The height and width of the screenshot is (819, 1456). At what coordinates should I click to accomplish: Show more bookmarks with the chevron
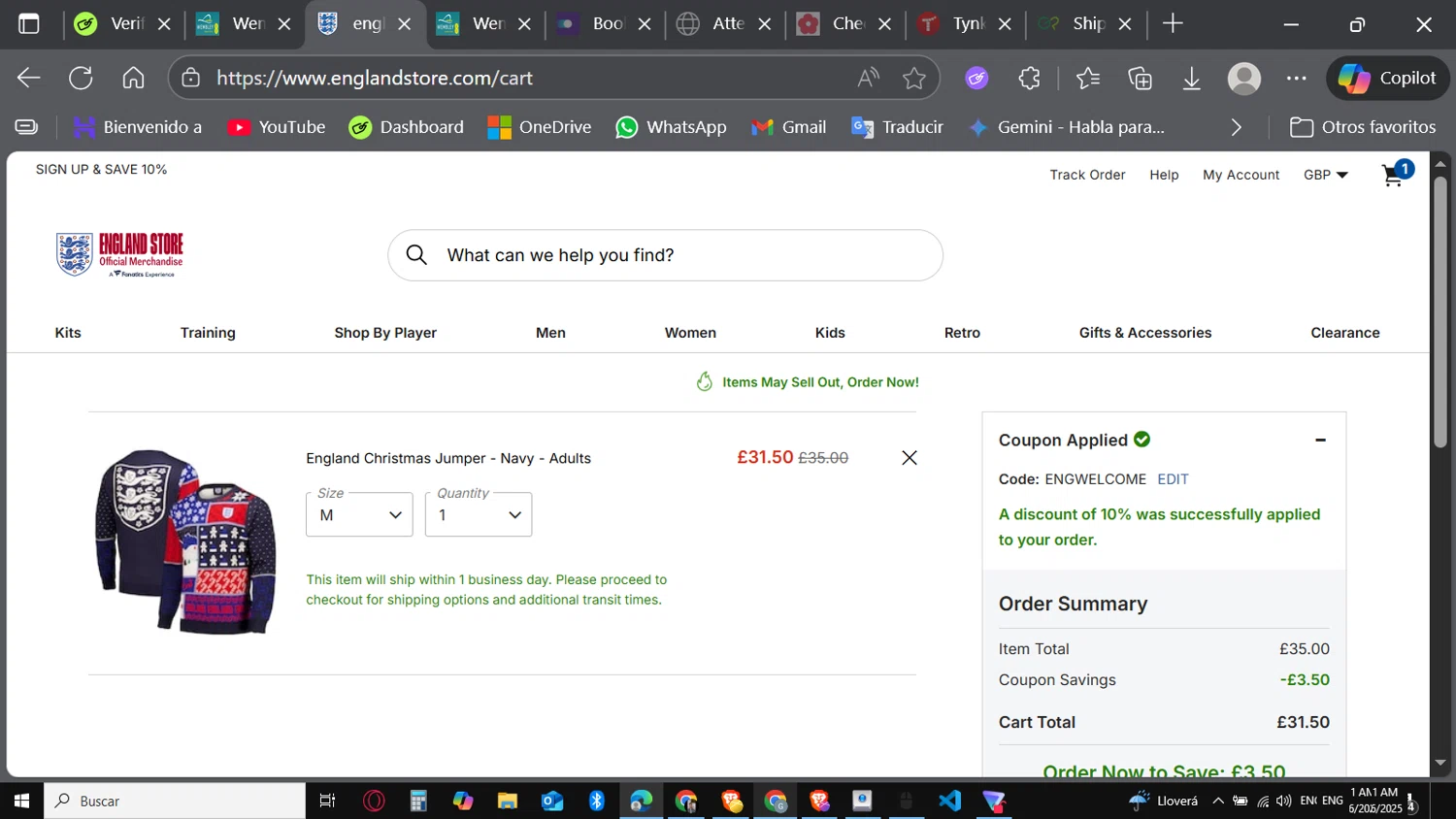[1236, 127]
